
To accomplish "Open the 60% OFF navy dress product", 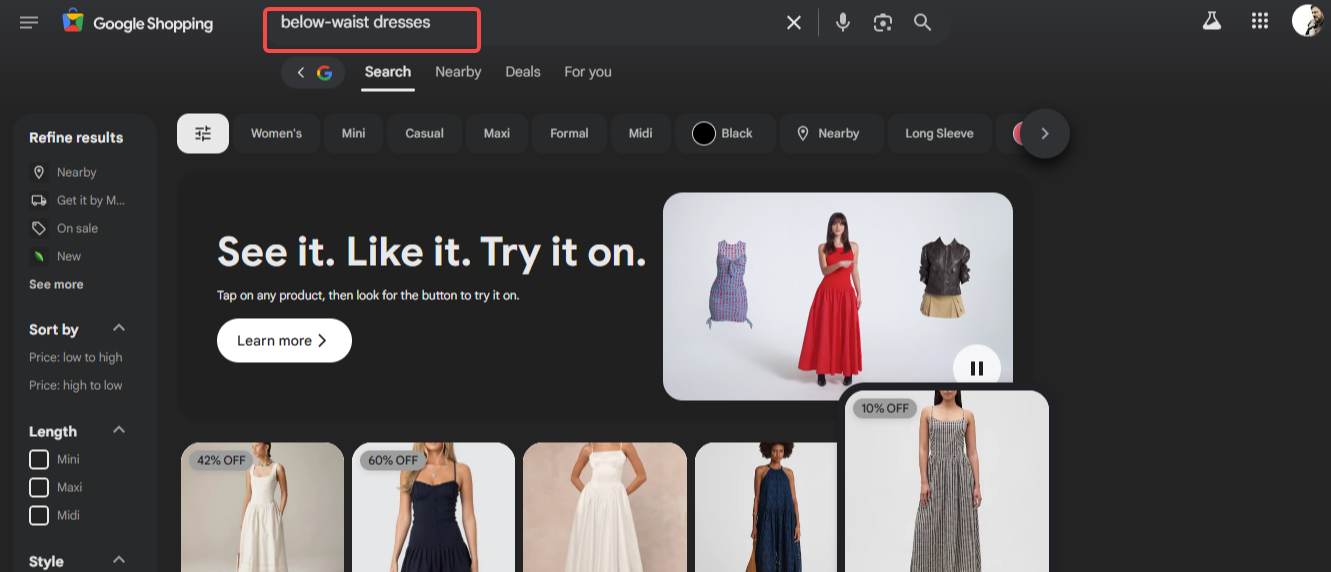I will [x=433, y=507].
